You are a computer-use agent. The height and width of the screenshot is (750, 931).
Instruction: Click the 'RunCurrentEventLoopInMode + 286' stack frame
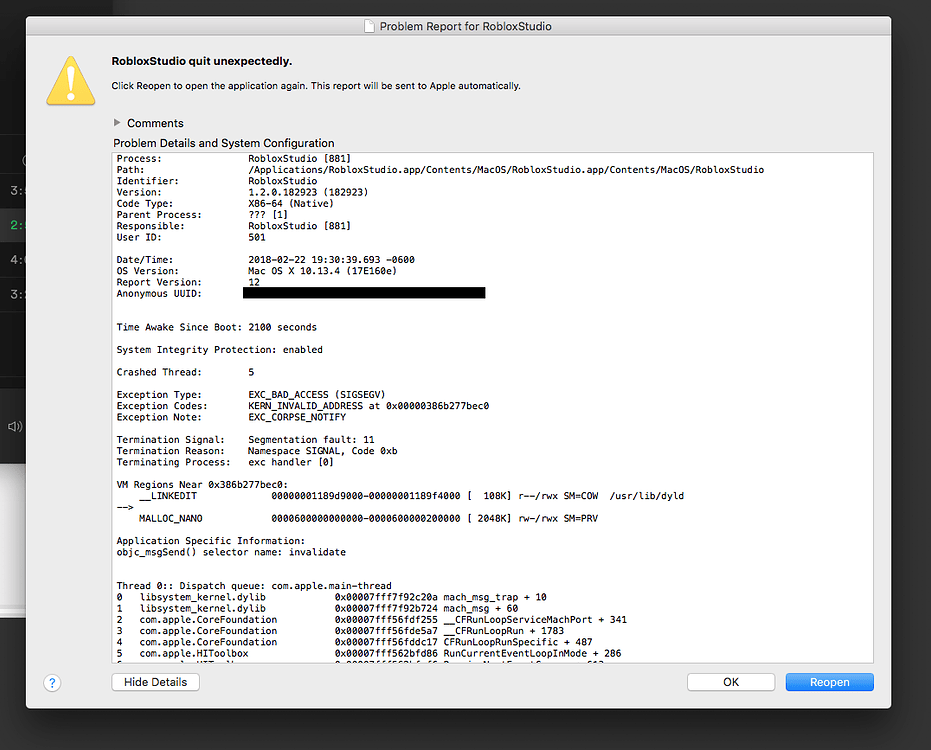532,654
